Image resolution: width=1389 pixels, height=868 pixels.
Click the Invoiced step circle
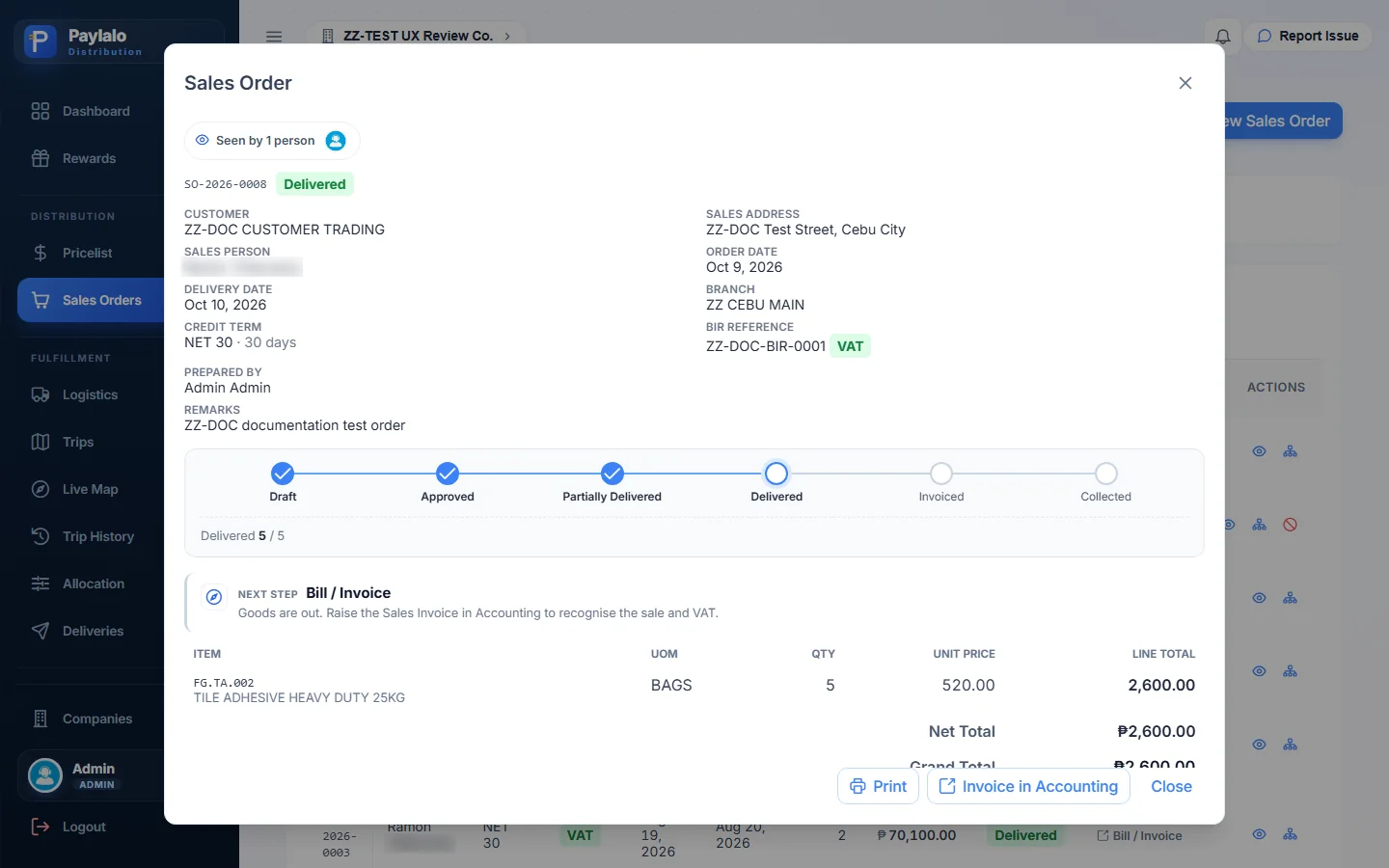[941, 474]
